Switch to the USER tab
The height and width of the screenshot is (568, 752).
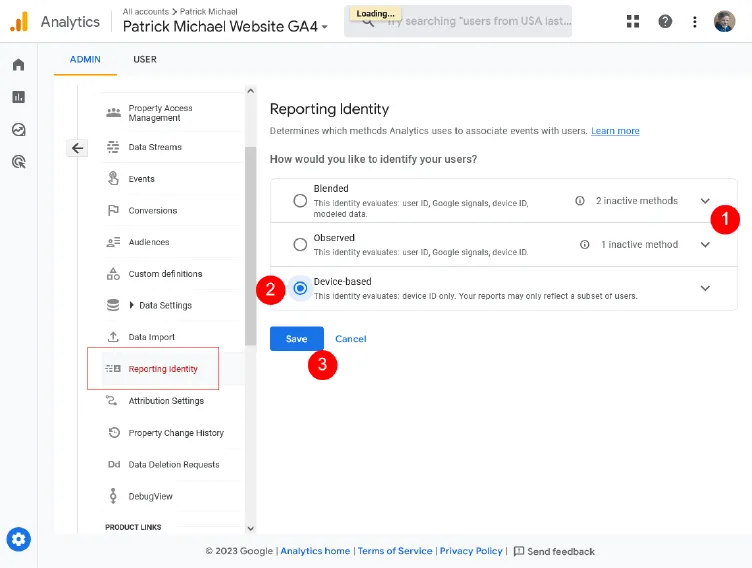click(145, 59)
